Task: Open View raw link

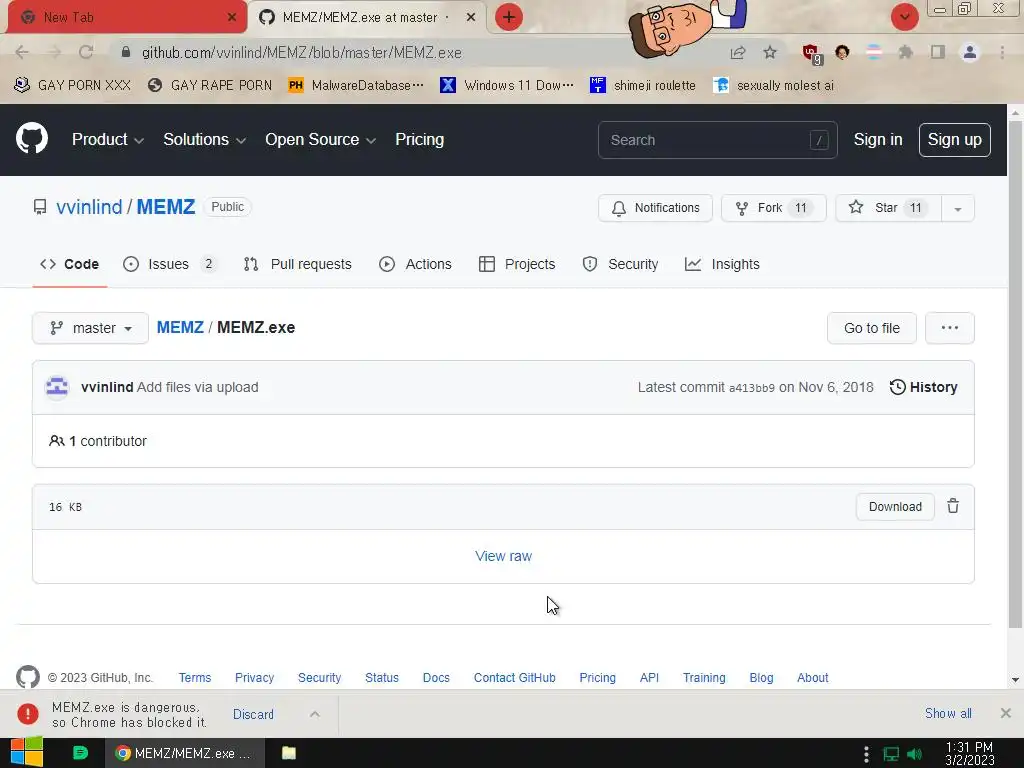Action: (x=503, y=556)
